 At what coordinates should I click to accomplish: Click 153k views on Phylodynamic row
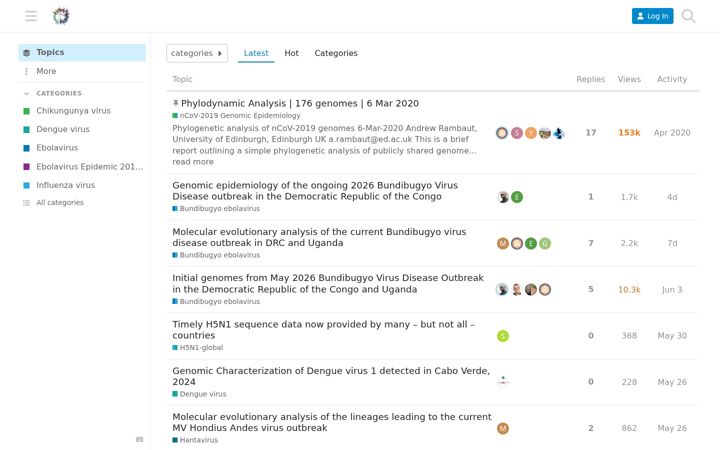pyautogui.click(x=629, y=133)
